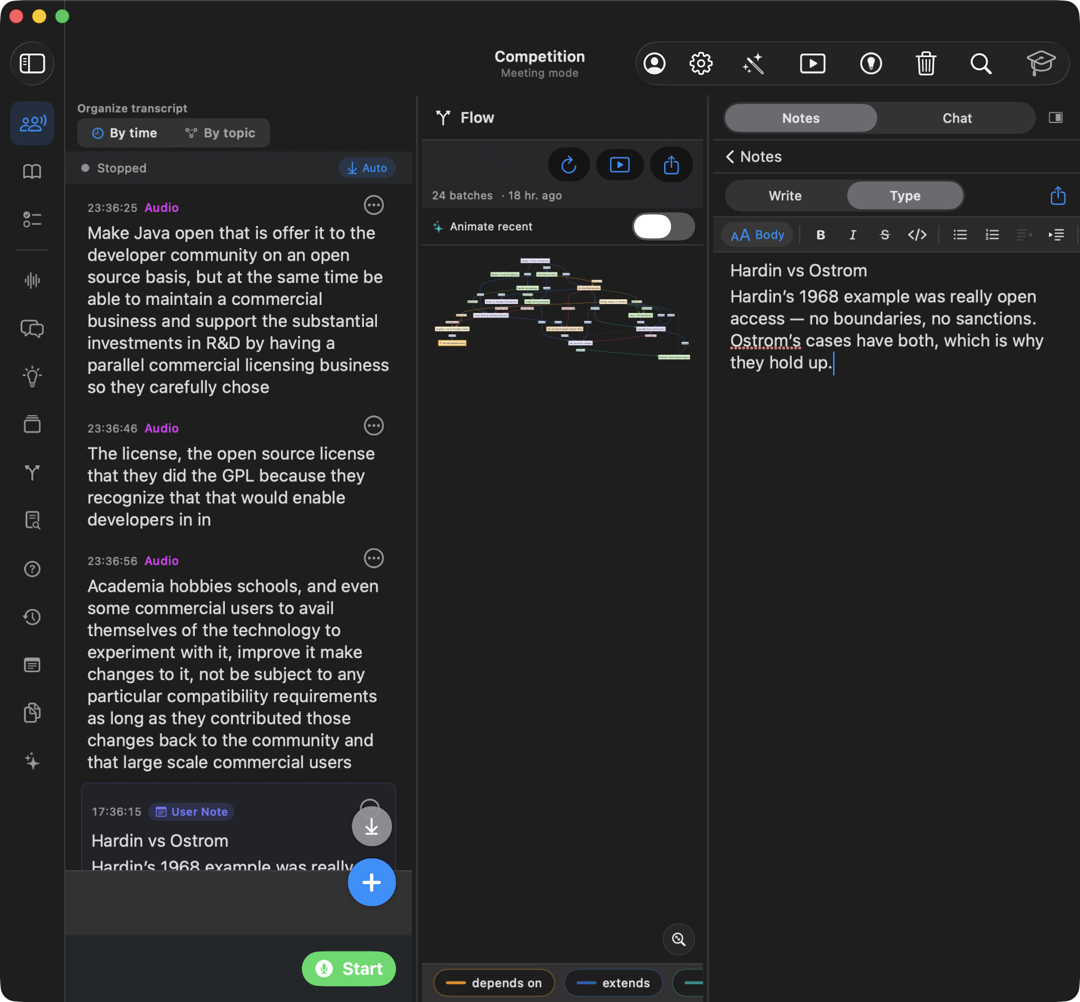
Task: Toggle bulleted list formatting
Action: coord(959,235)
